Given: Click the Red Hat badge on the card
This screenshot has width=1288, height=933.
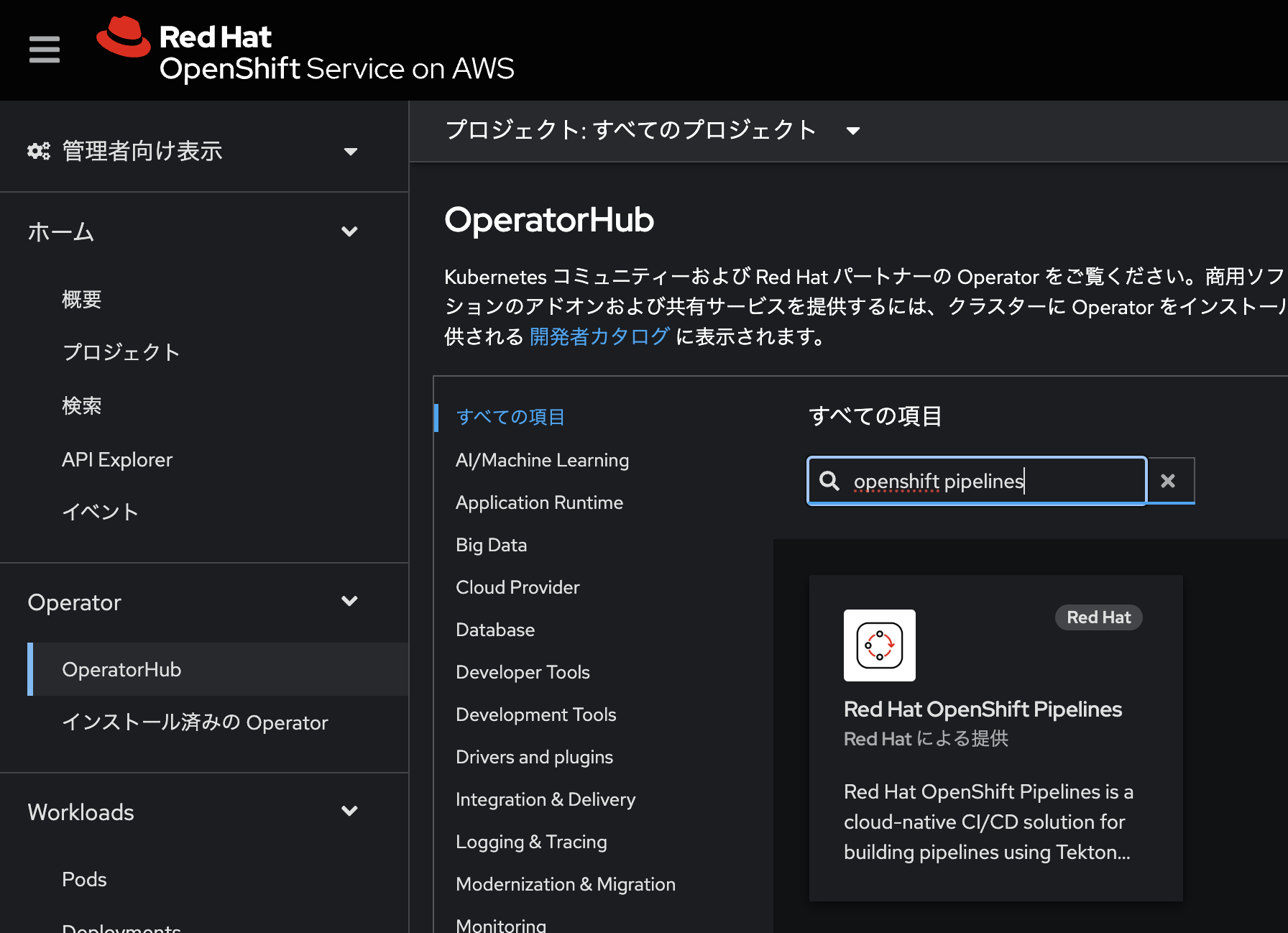Looking at the screenshot, I should click(x=1098, y=617).
